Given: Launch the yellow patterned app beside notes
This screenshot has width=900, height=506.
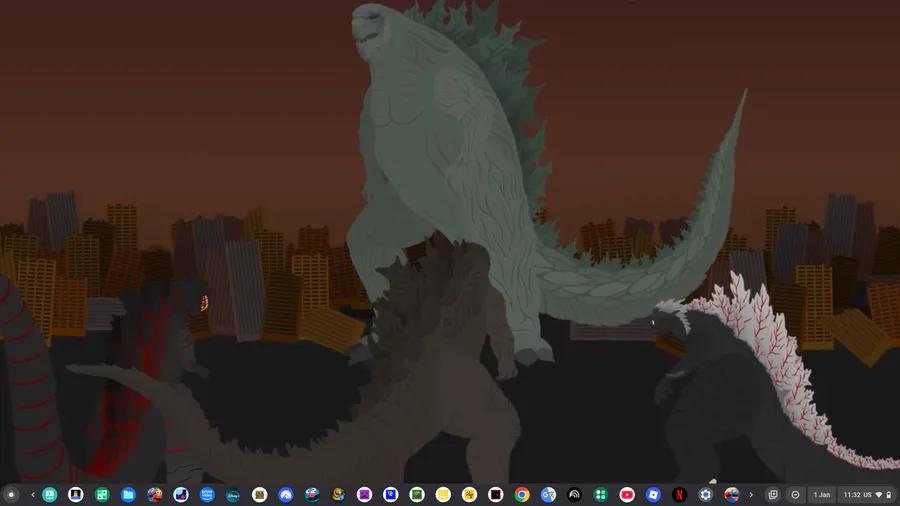Looking at the screenshot, I should 470,495.
